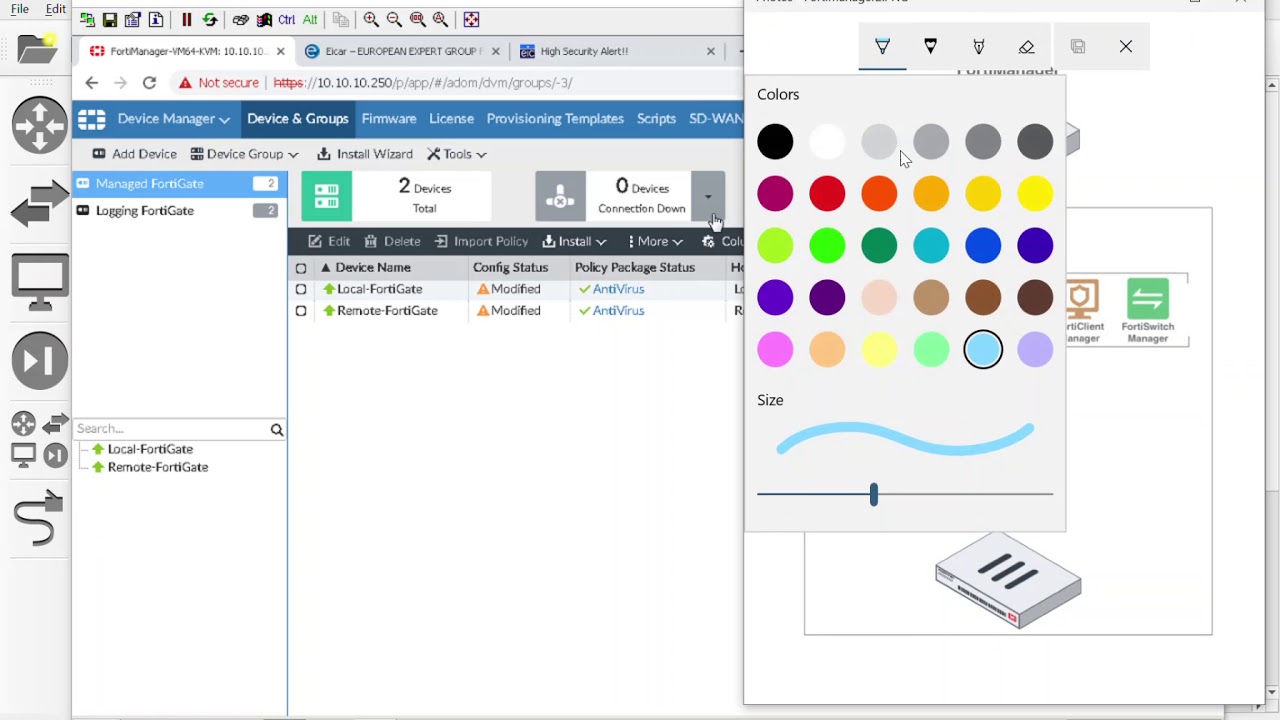Click the Add Device button
The width and height of the screenshot is (1280, 720).
[134, 154]
